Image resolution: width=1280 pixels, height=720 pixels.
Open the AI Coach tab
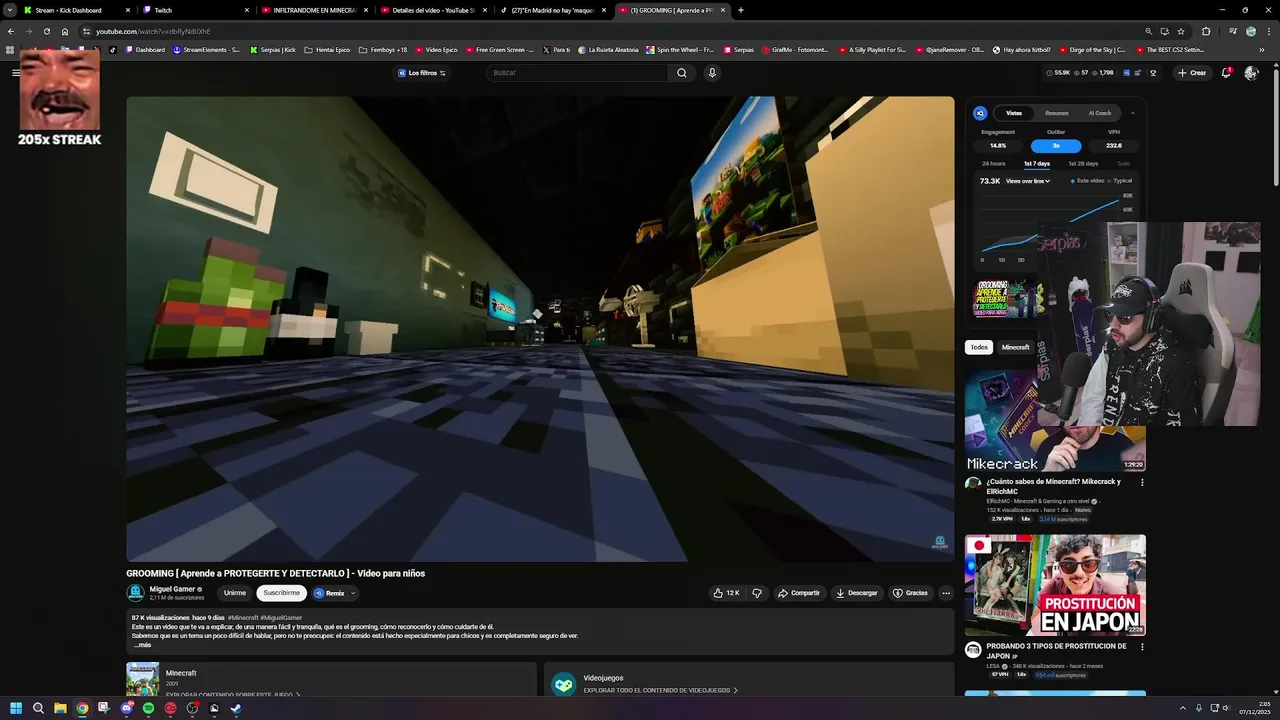(1100, 113)
